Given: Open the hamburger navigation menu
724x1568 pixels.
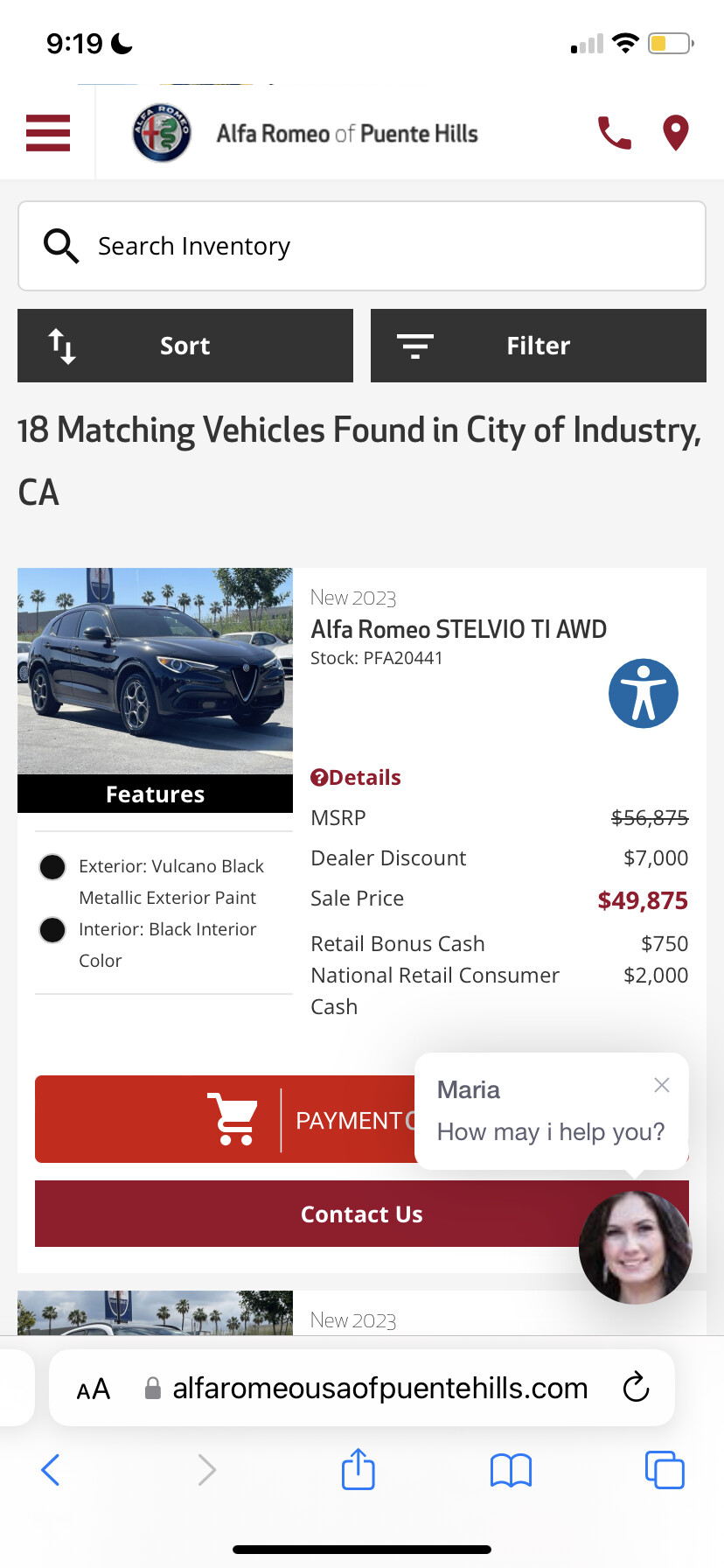Looking at the screenshot, I should coord(48,133).
